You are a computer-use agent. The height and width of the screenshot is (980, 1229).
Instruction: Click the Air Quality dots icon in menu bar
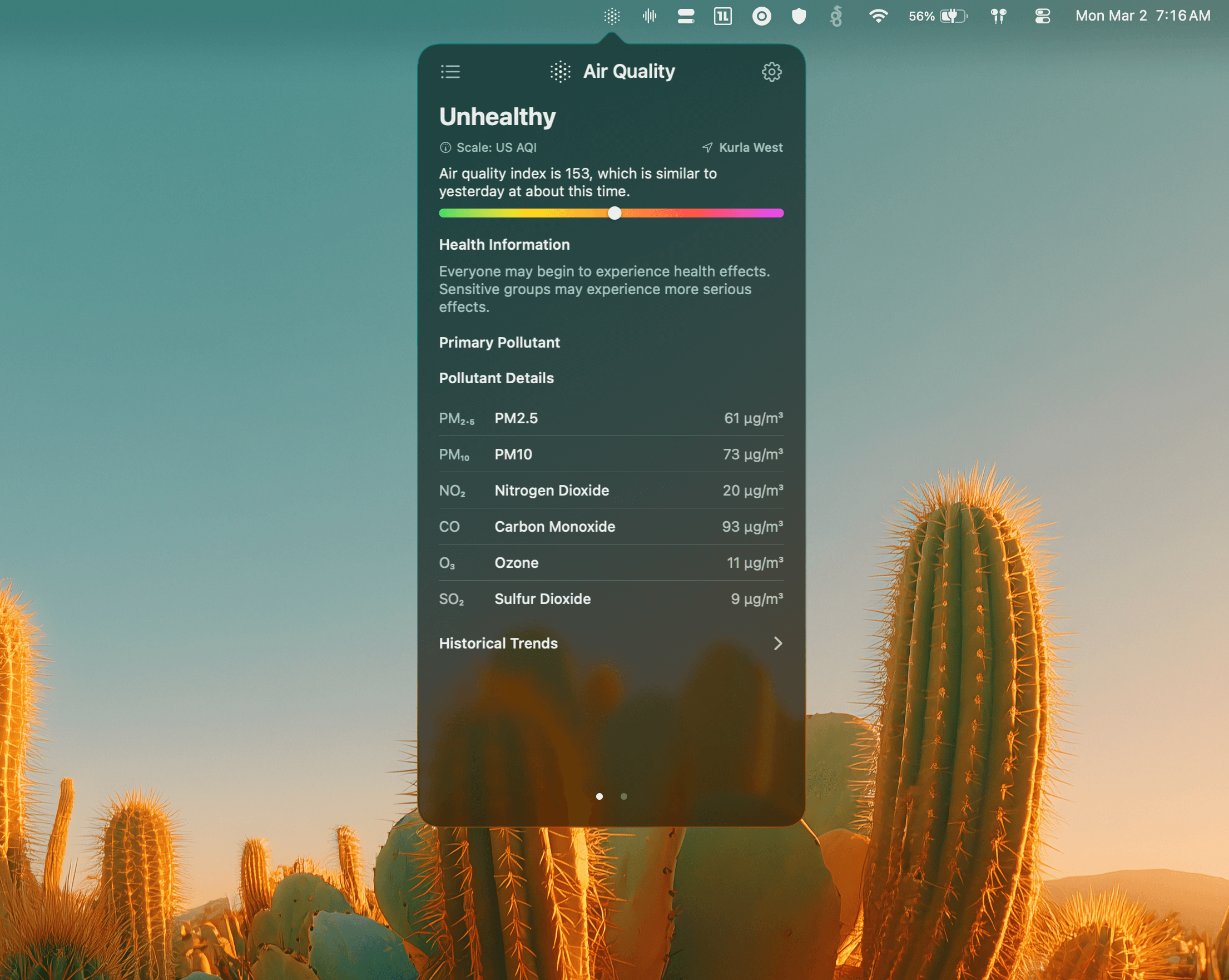611,16
